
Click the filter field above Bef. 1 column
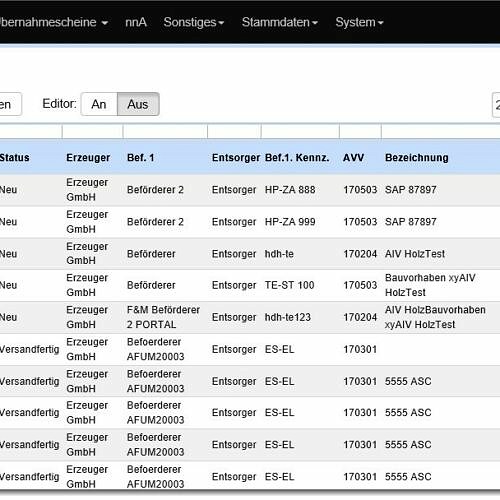165,131
